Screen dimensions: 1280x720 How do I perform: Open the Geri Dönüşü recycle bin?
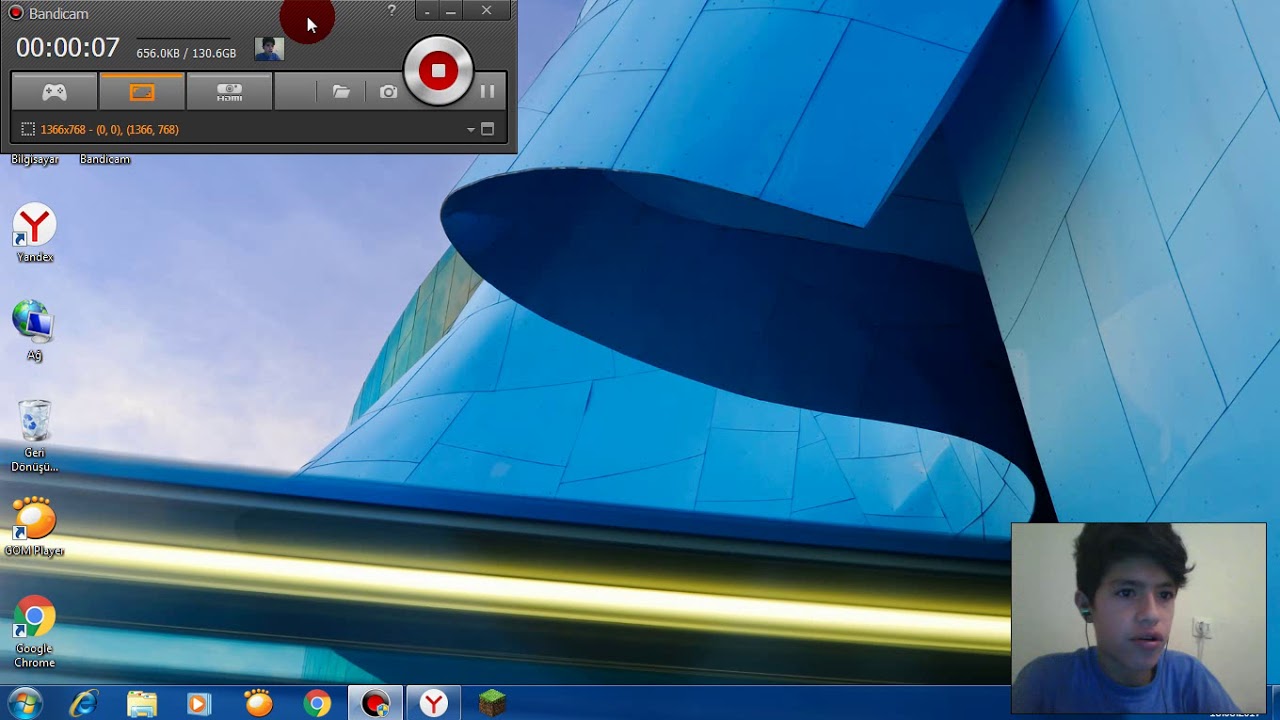point(34,436)
